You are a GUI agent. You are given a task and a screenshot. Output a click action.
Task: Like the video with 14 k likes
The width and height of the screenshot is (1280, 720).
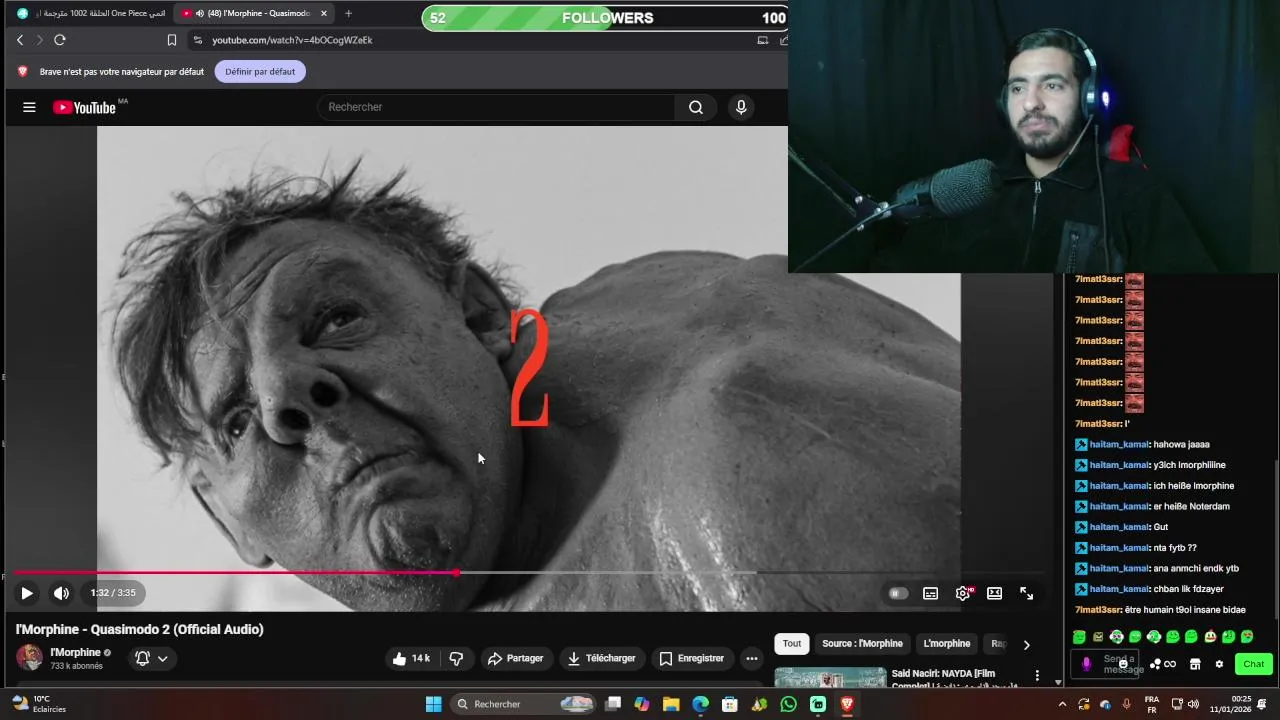411,658
